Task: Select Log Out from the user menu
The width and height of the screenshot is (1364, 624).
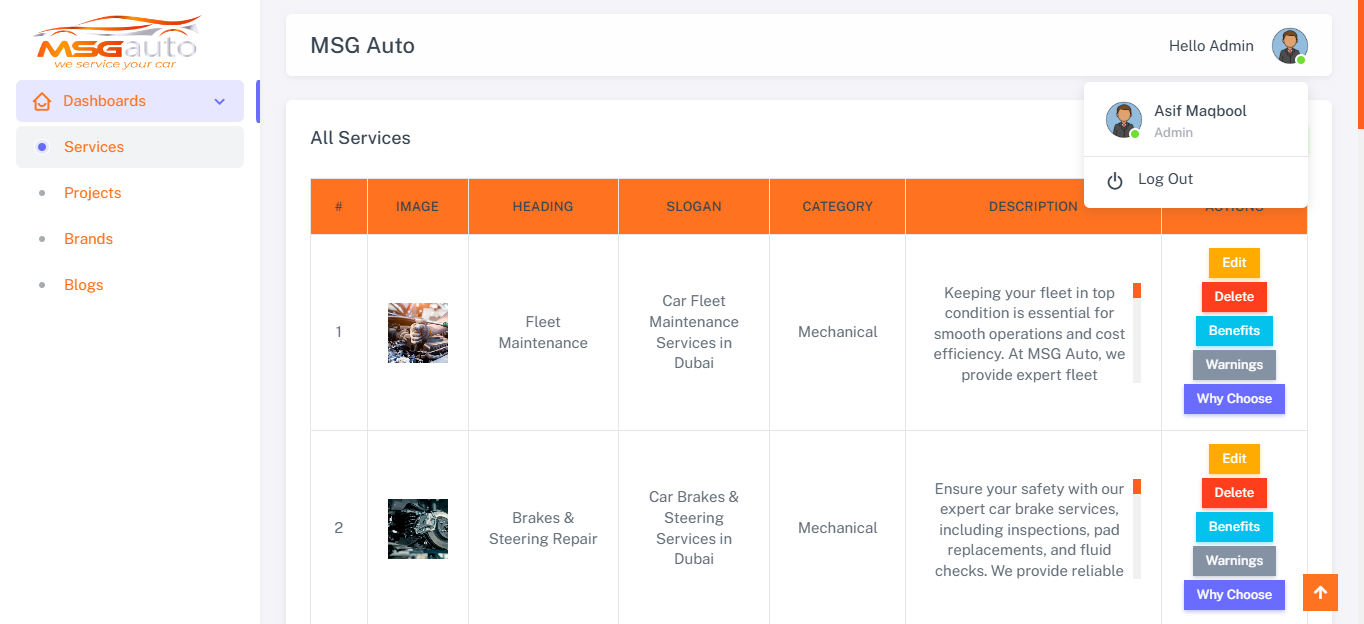Action: point(1165,179)
